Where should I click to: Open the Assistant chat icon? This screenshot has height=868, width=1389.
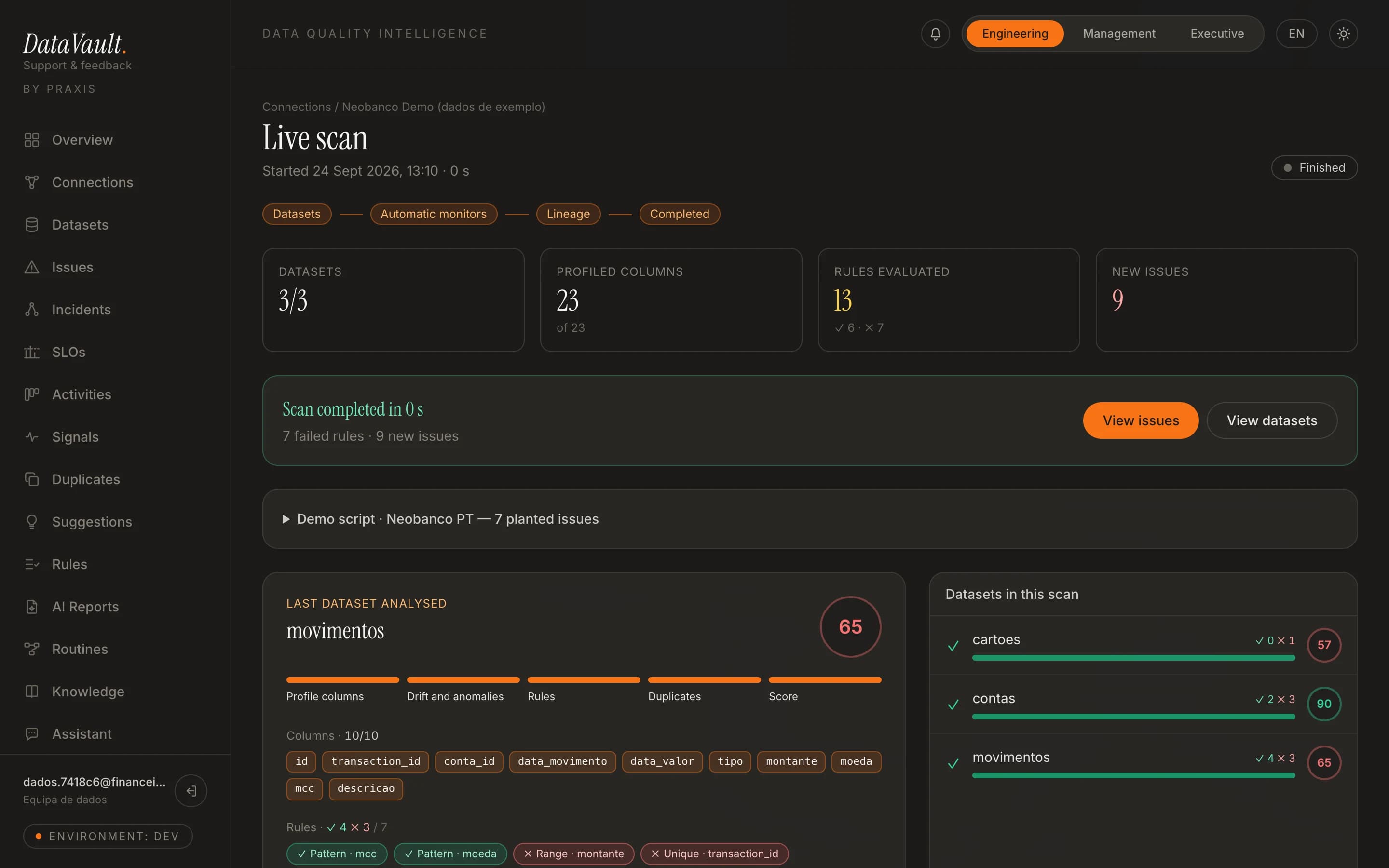click(x=31, y=735)
